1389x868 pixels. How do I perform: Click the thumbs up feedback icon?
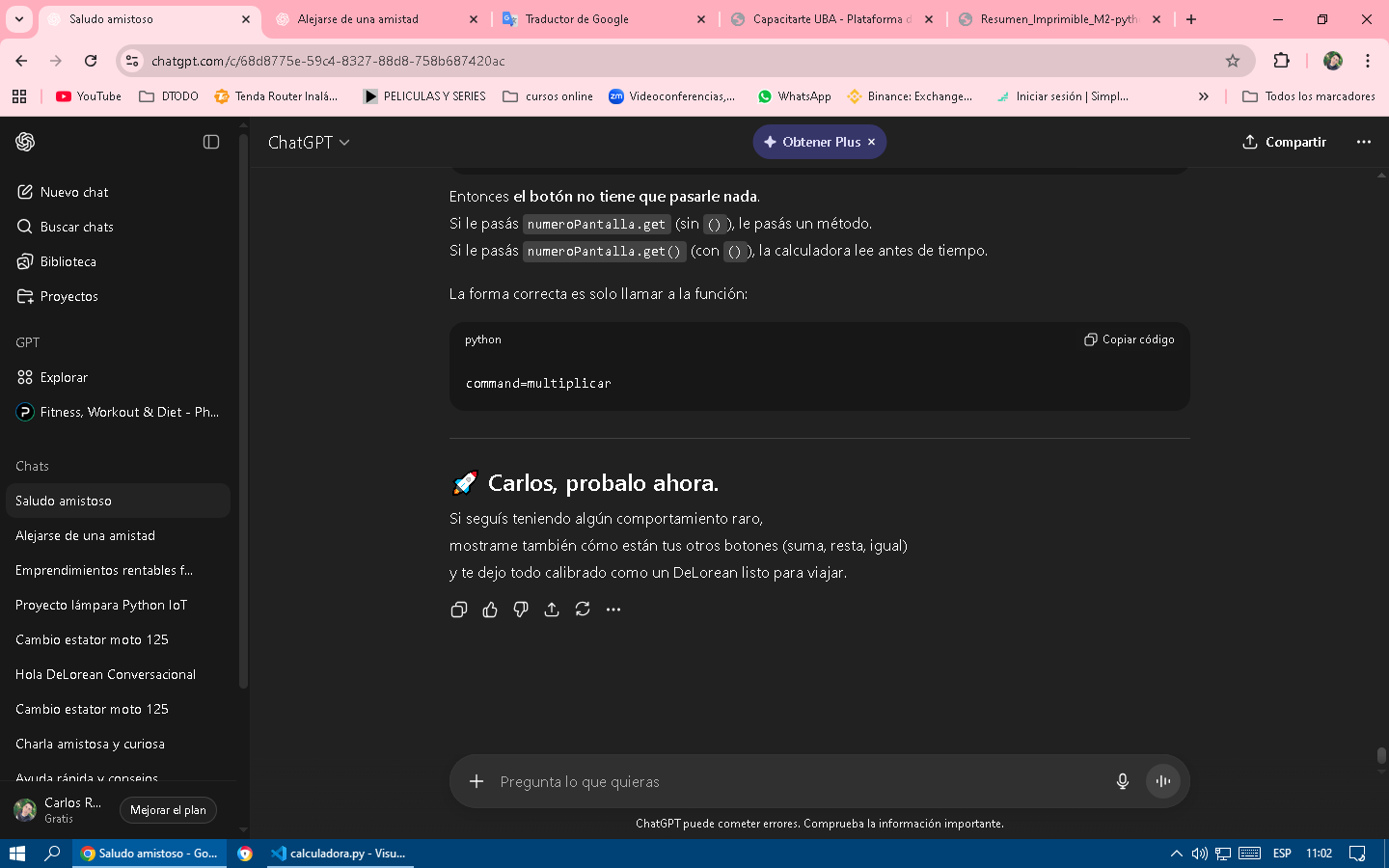point(490,610)
